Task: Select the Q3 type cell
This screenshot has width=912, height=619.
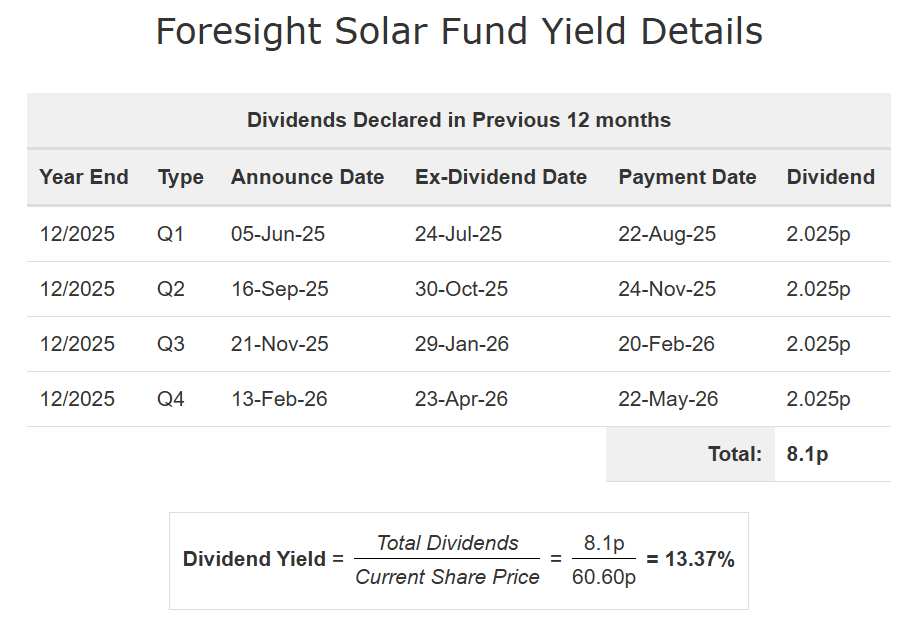Action: pyautogui.click(x=171, y=344)
